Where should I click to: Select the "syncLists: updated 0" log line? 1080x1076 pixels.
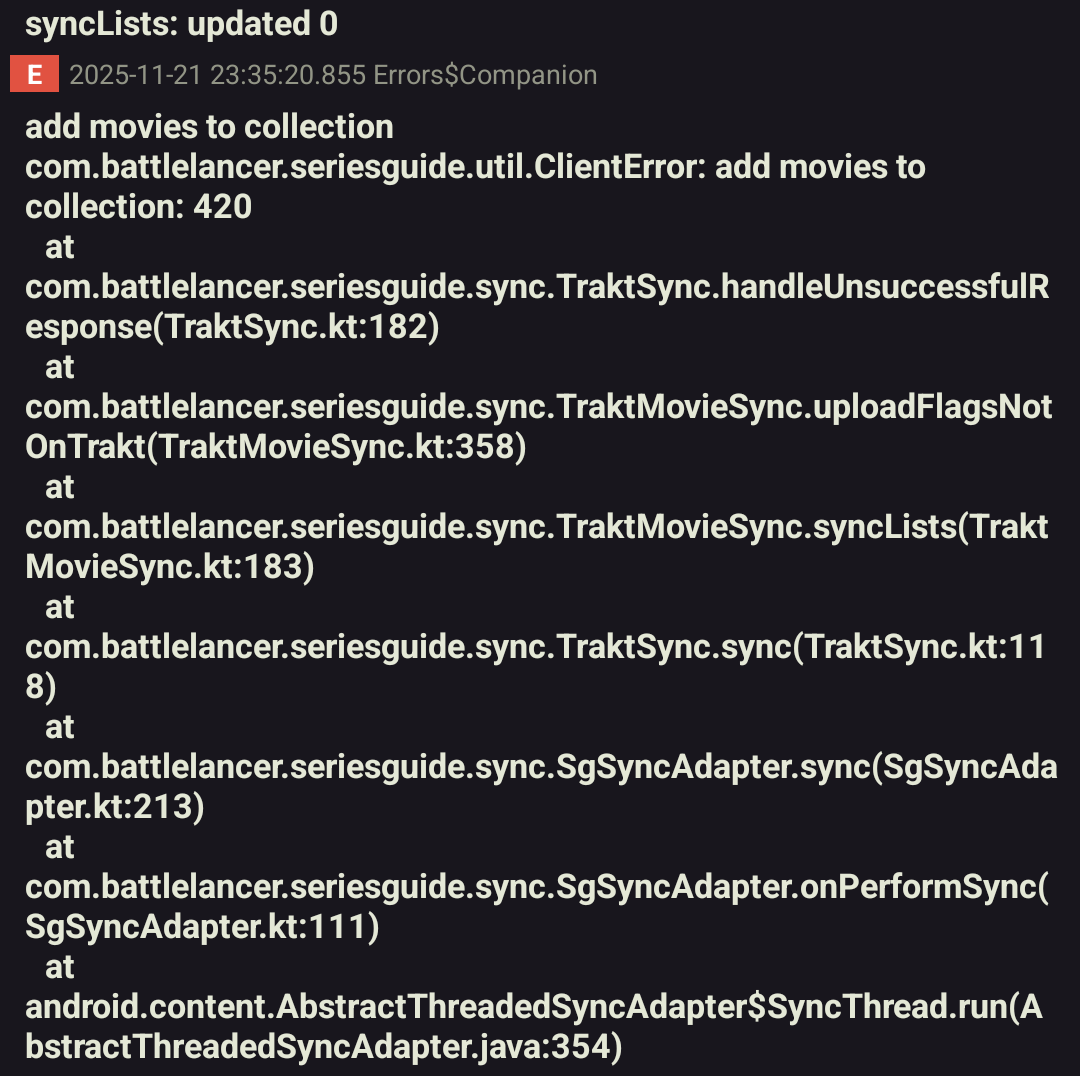pyautogui.click(x=181, y=24)
